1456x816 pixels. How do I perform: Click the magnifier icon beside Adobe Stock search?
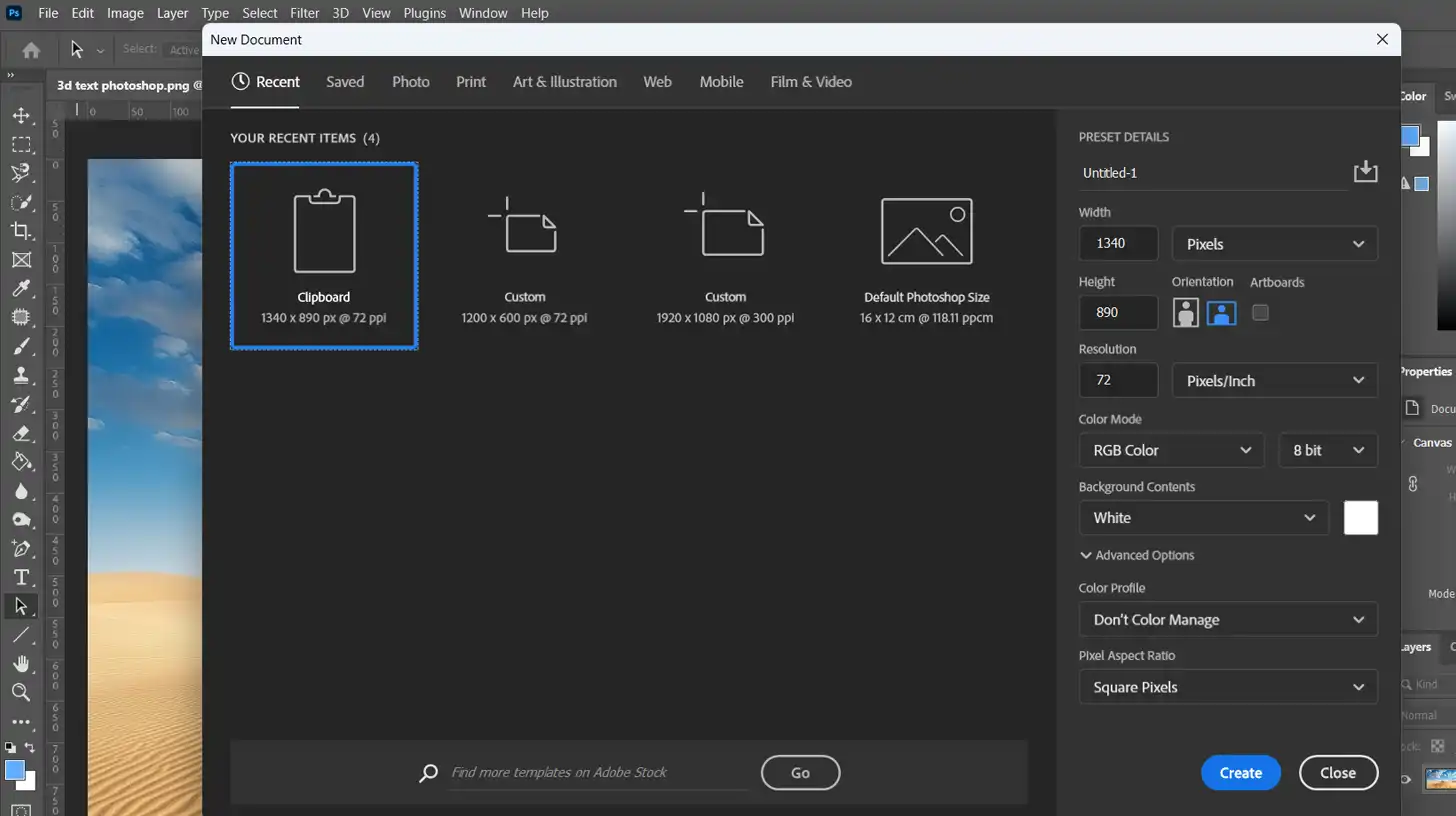428,772
